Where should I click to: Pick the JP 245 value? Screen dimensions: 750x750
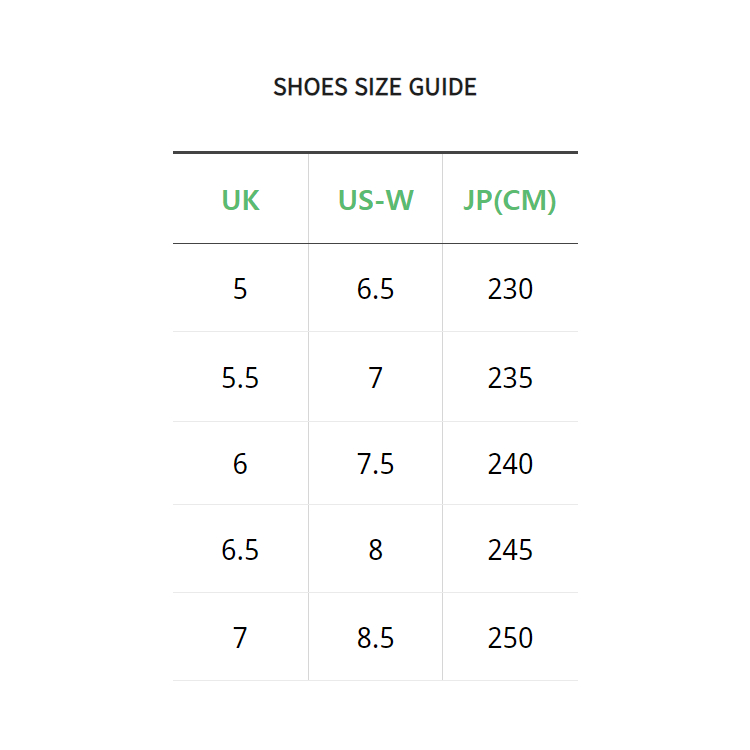pyautogui.click(x=510, y=550)
